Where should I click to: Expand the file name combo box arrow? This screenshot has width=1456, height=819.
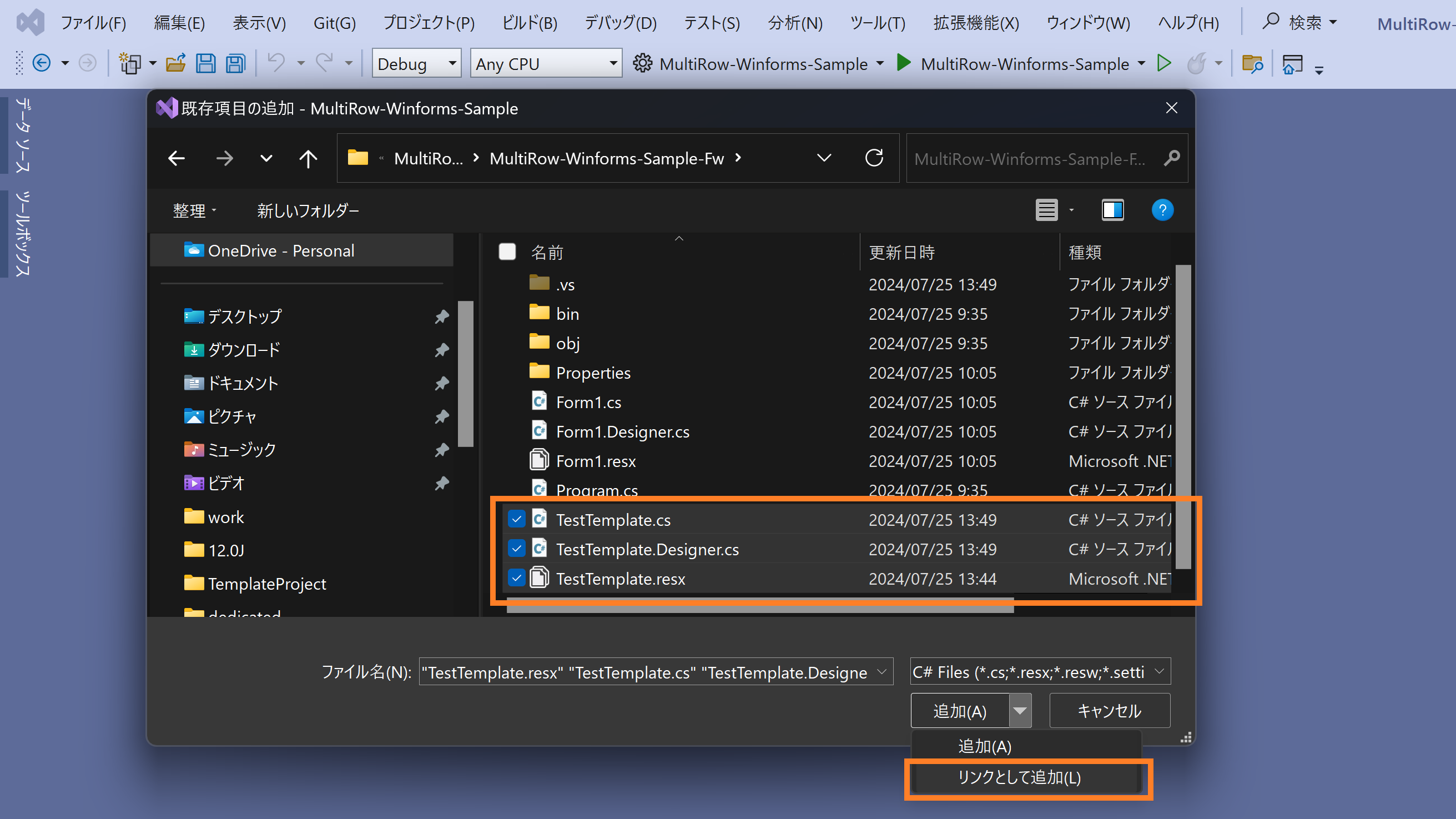pyautogui.click(x=881, y=671)
